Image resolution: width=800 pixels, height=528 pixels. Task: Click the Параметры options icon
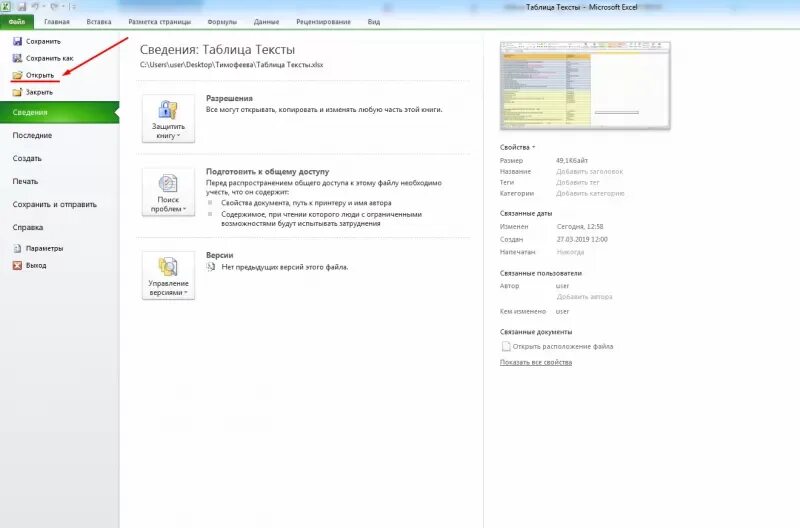17,248
